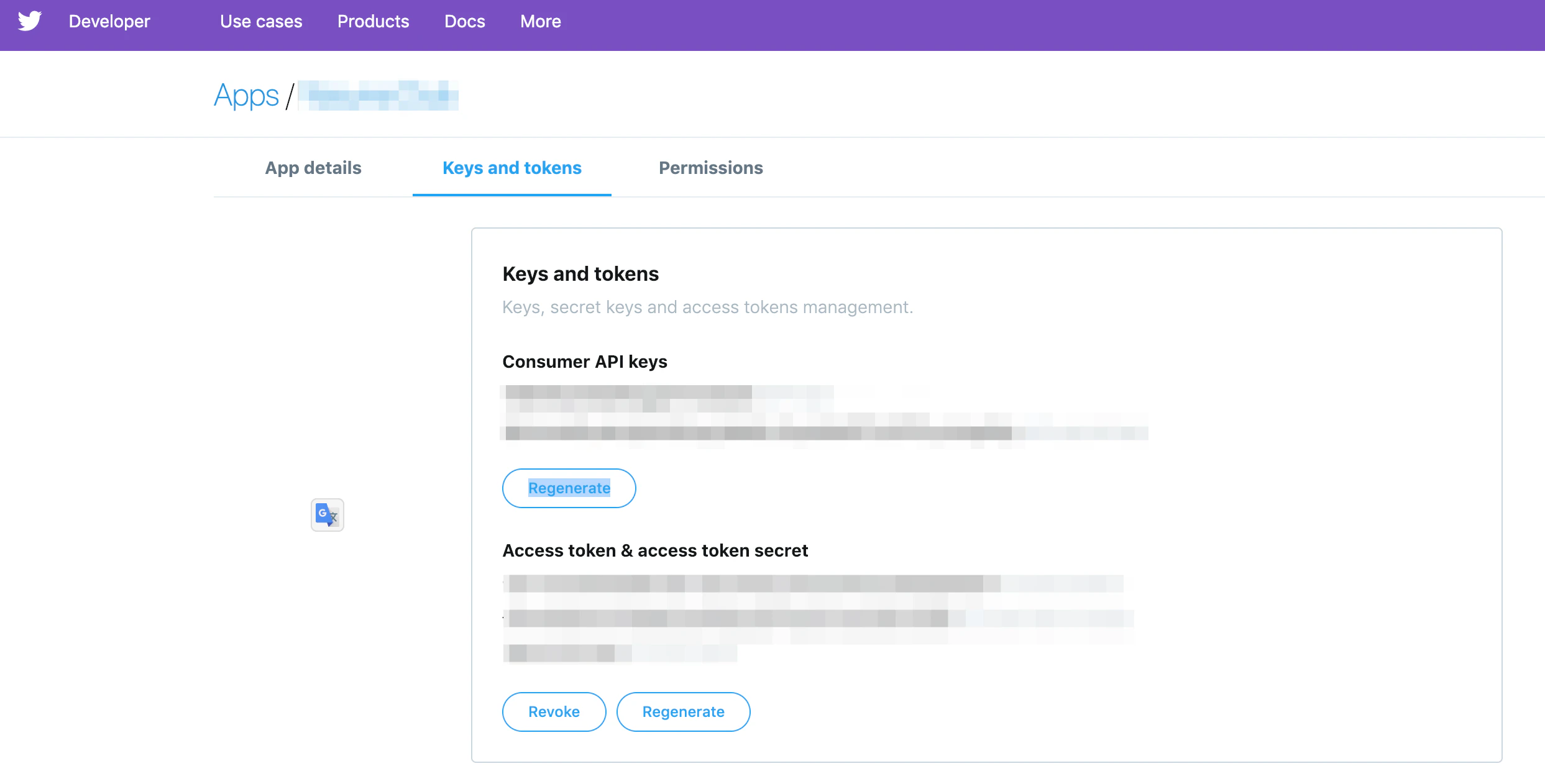Viewport: 1545px width, 784px height.
Task: Click the Consumer API keys heading
Action: coord(585,362)
